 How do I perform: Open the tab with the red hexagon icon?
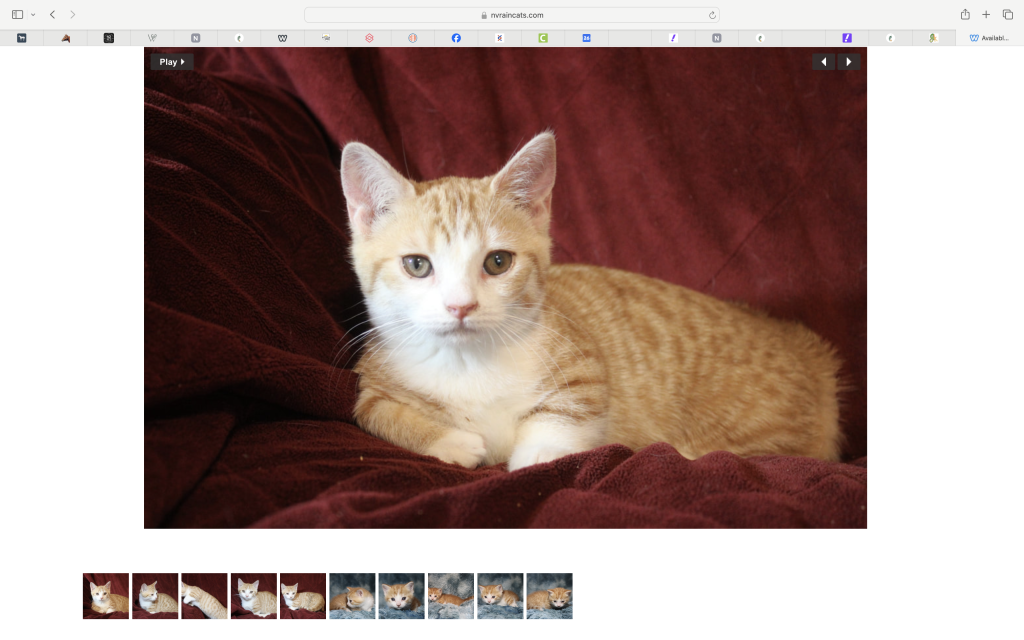369,38
